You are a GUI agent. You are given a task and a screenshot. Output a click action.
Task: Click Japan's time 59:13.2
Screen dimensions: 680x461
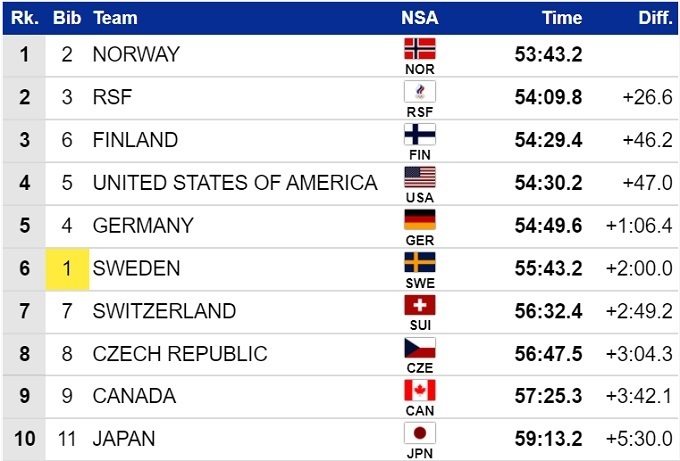pyautogui.click(x=548, y=439)
